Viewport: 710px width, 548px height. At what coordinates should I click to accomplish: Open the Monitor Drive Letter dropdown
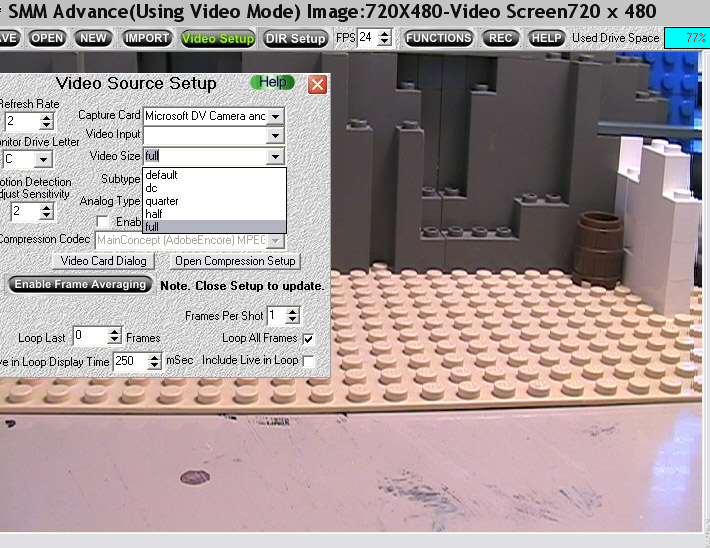(43, 159)
